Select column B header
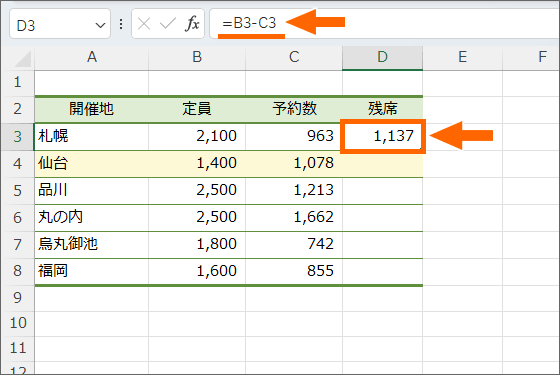 click(x=197, y=58)
